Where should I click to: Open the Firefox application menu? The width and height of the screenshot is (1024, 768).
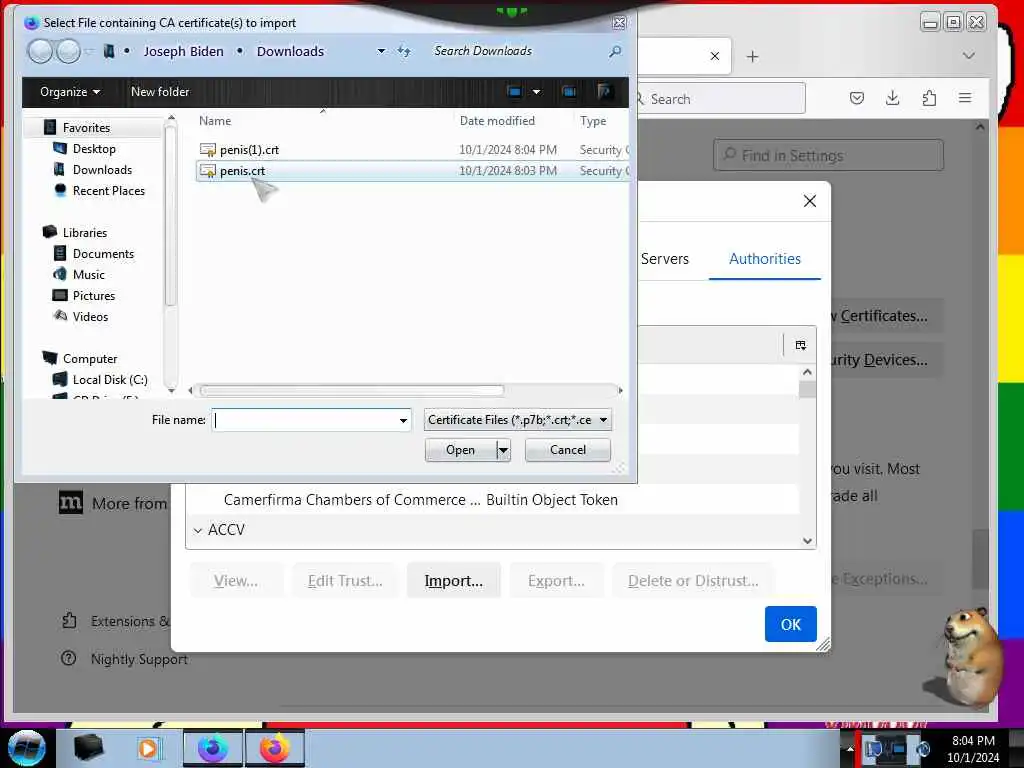(965, 99)
